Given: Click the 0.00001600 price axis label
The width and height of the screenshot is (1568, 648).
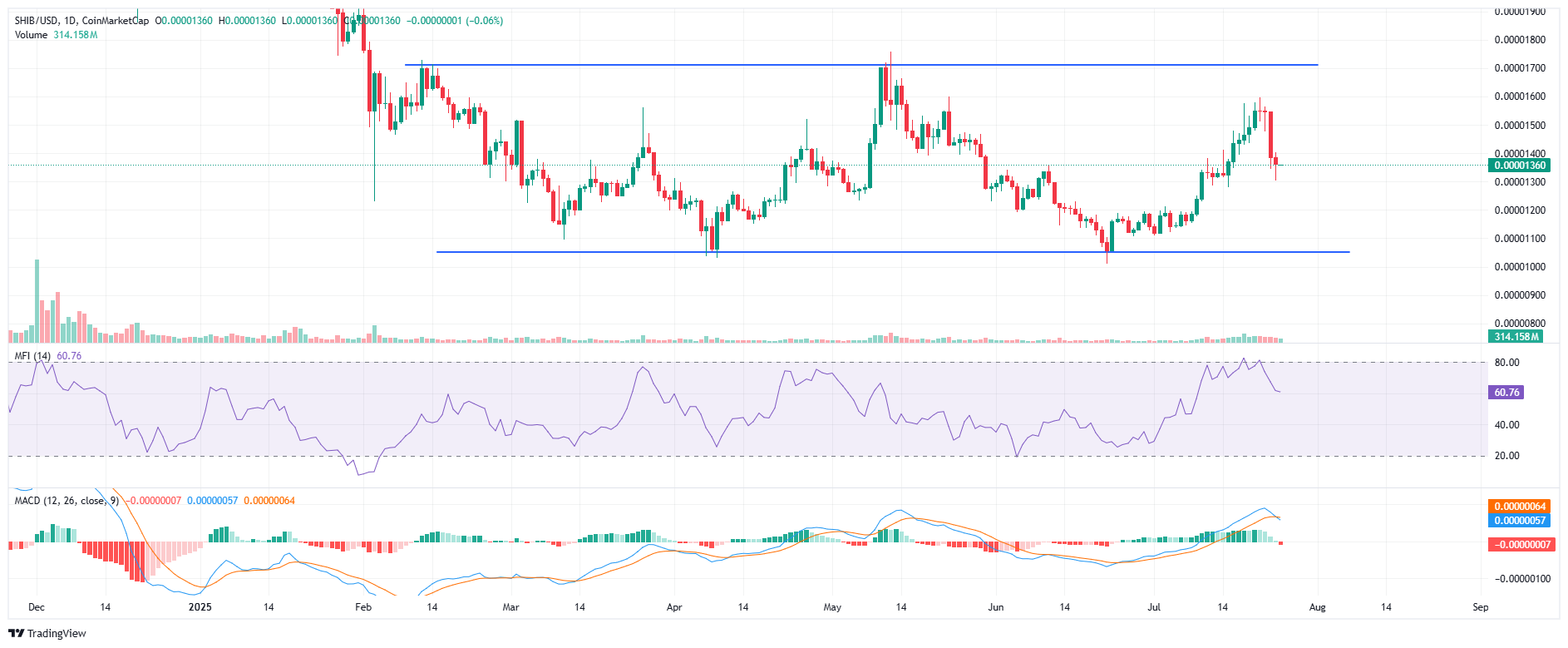Looking at the screenshot, I should click(x=1520, y=96).
